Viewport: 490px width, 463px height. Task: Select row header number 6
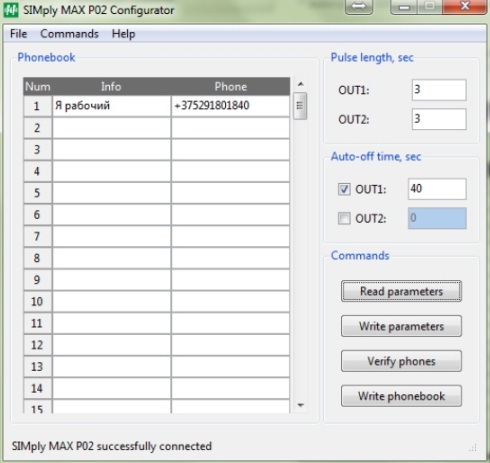tap(38, 215)
